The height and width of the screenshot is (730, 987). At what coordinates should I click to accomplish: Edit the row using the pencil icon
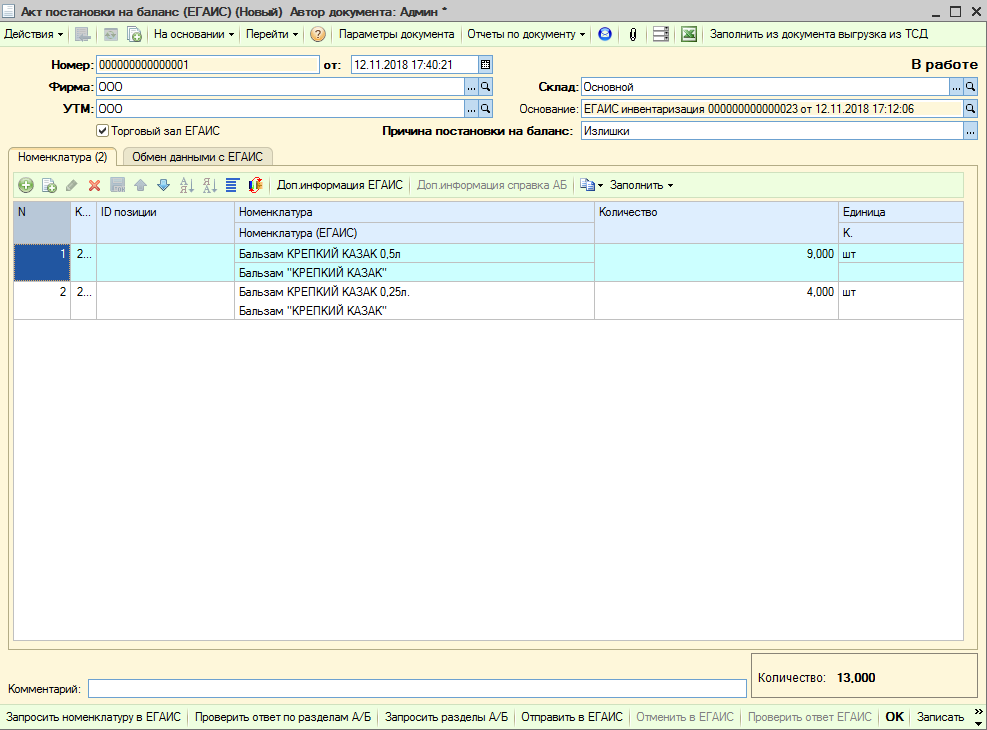tap(72, 185)
